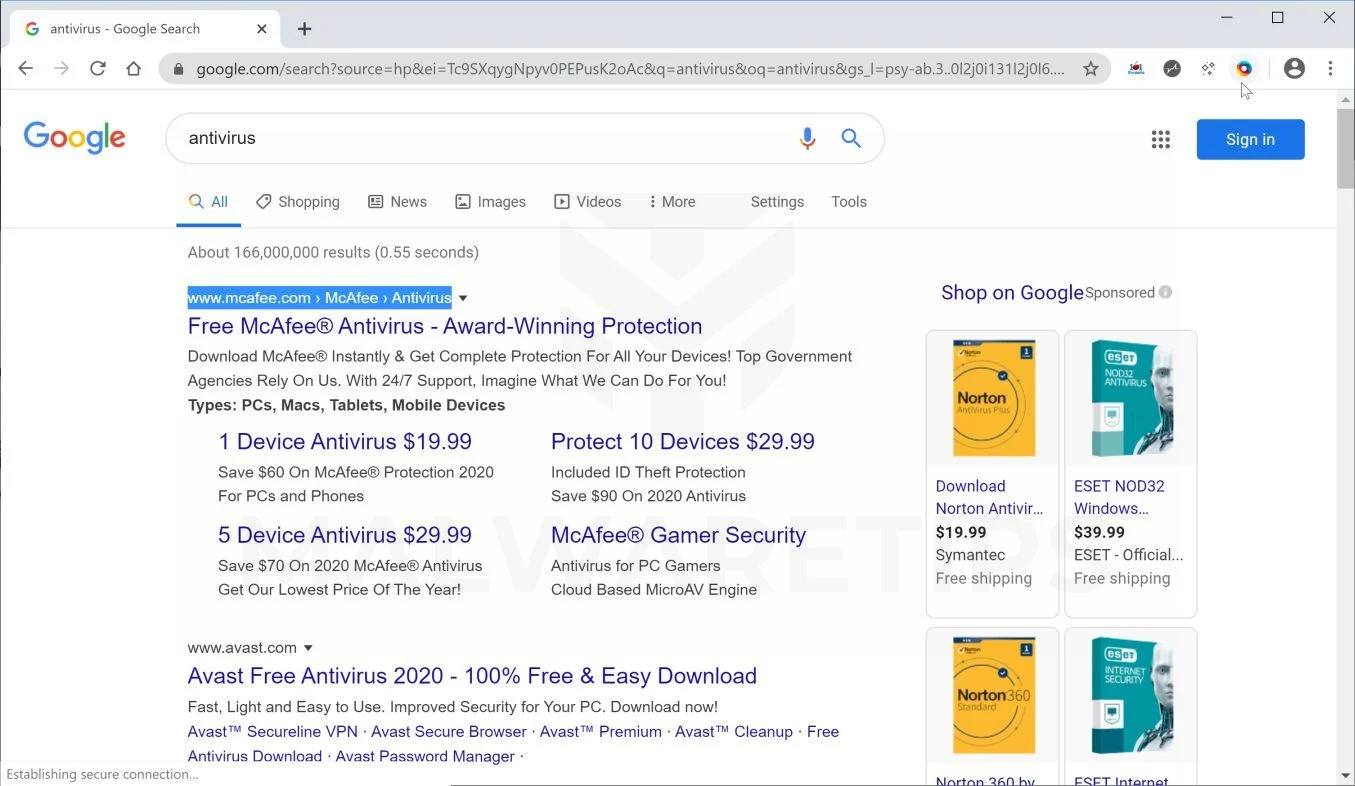
Task: Start voice search with microphone icon
Action: 807,138
